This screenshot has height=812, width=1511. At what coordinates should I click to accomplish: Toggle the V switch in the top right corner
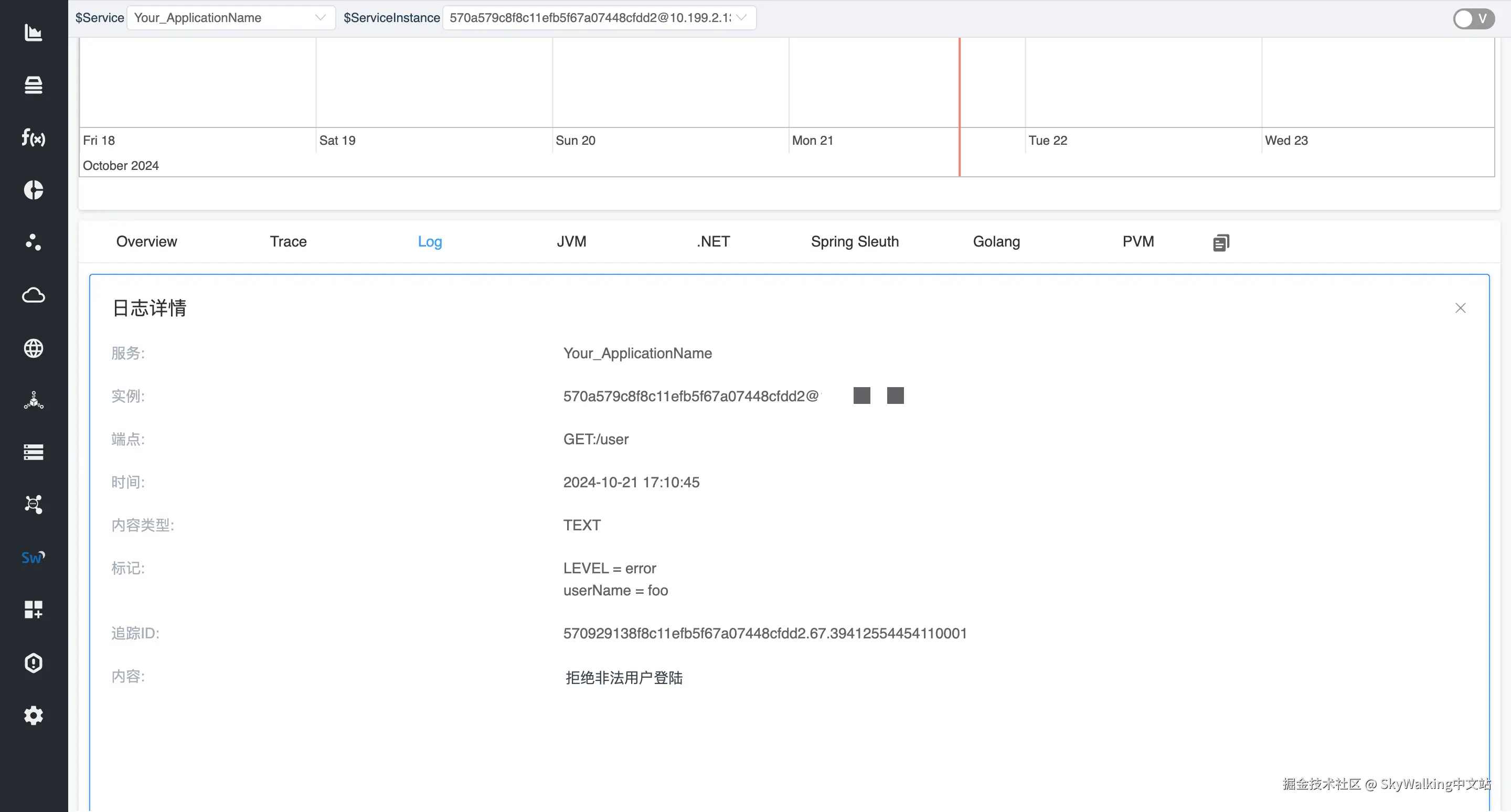click(1473, 18)
